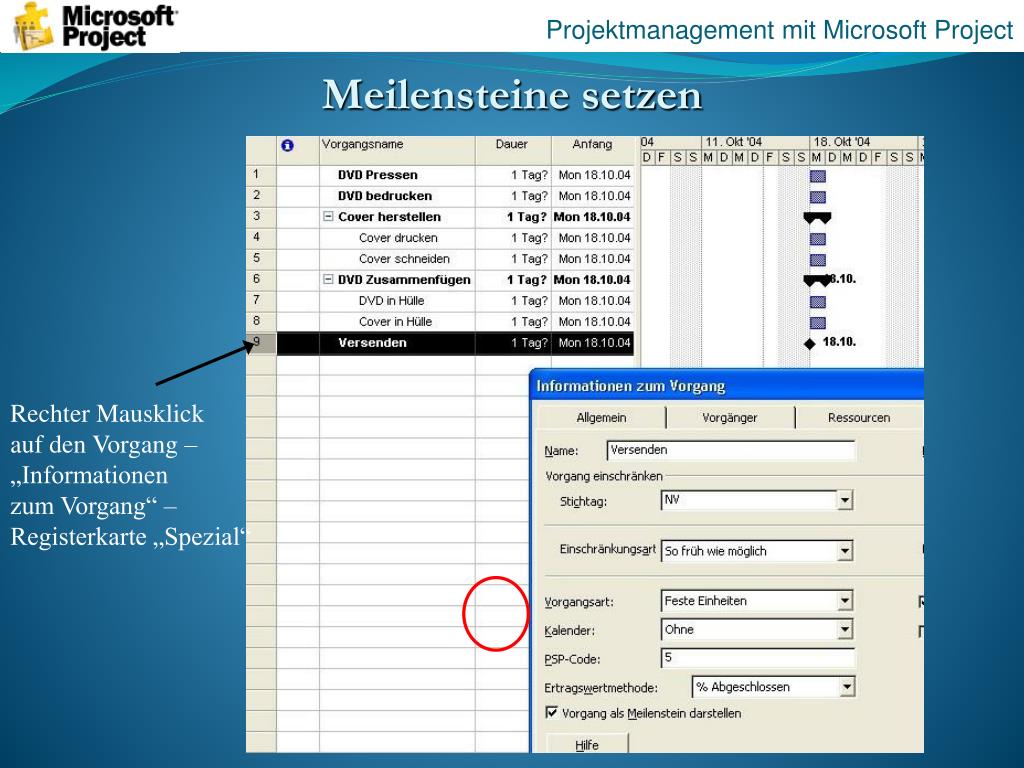Click the Versenden milestone diamond in Gantt chart
This screenshot has height=768, width=1024.
(810, 344)
